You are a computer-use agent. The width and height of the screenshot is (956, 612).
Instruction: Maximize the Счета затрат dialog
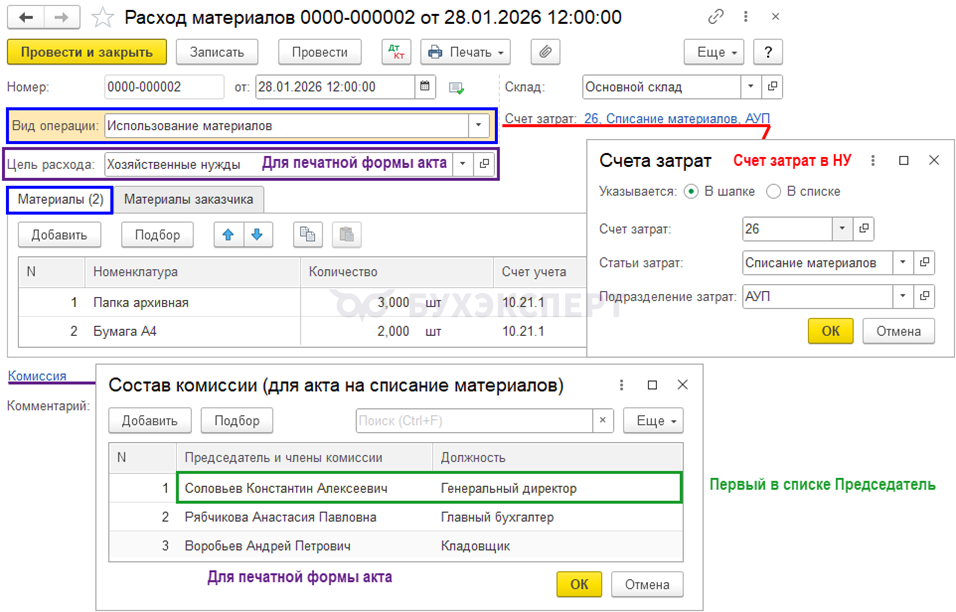[x=904, y=160]
